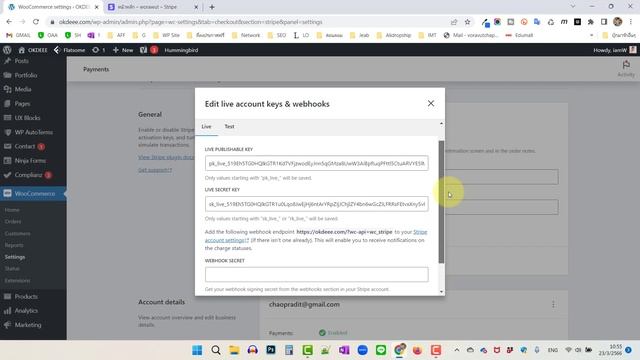This screenshot has height=360, width=640.
Task: Go to WooCommerce Reports submenu
Action: pos(14,245)
